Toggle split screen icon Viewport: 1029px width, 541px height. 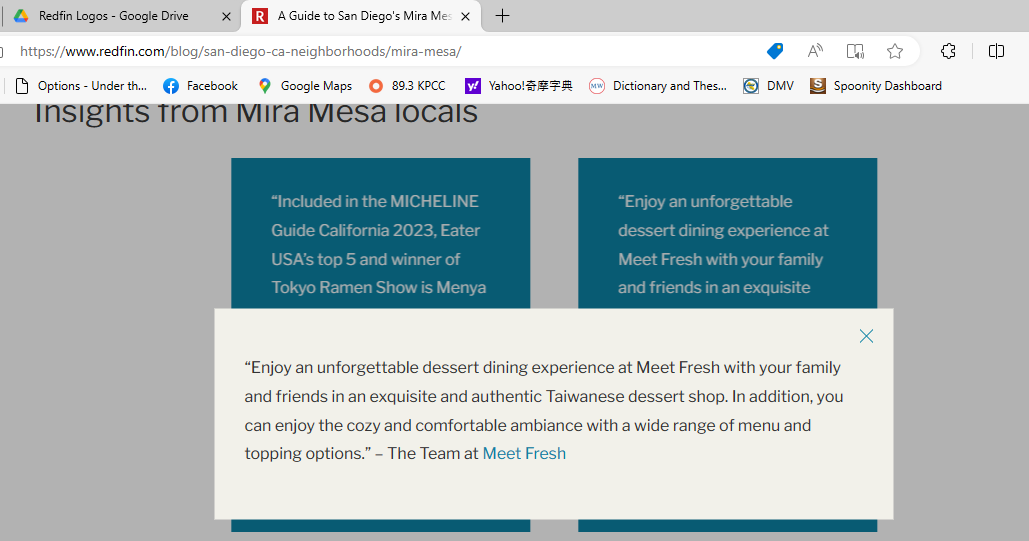click(996, 51)
